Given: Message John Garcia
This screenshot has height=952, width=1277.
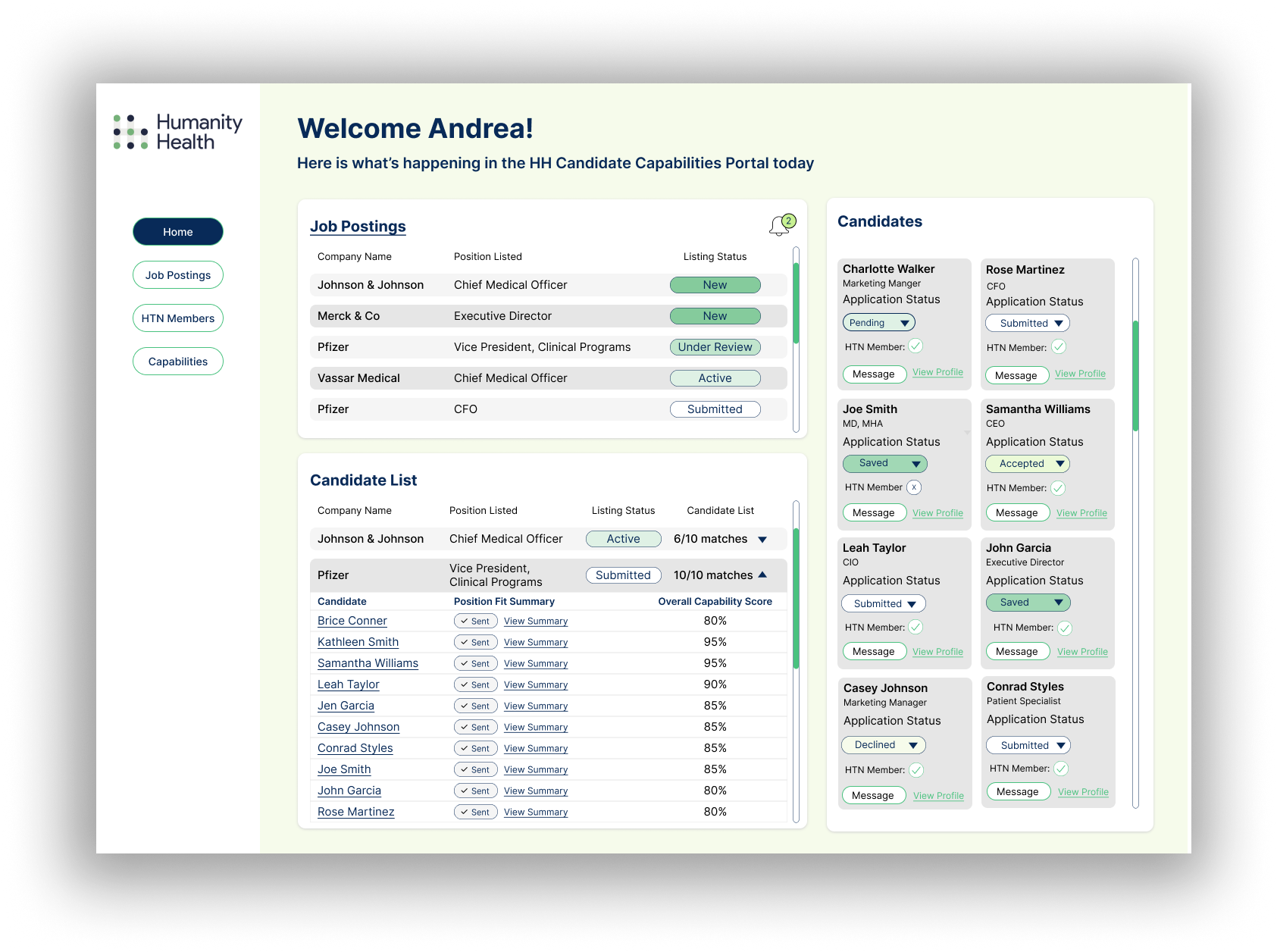Looking at the screenshot, I should [1018, 651].
